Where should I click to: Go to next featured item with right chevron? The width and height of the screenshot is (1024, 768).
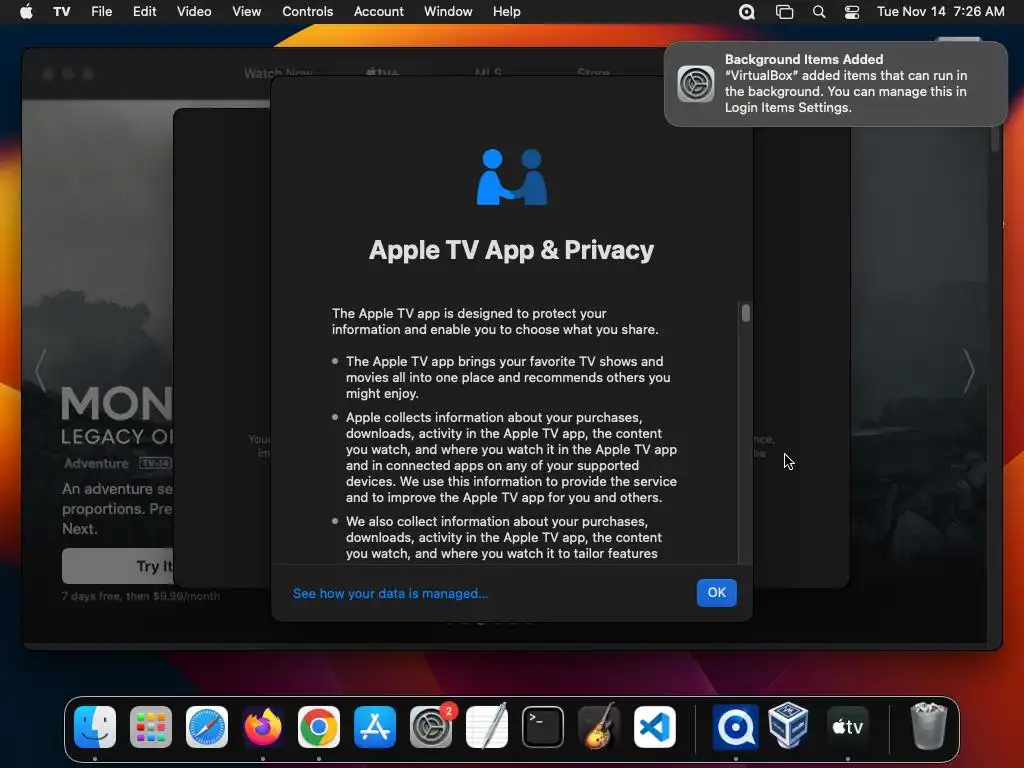tap(968, 371)
